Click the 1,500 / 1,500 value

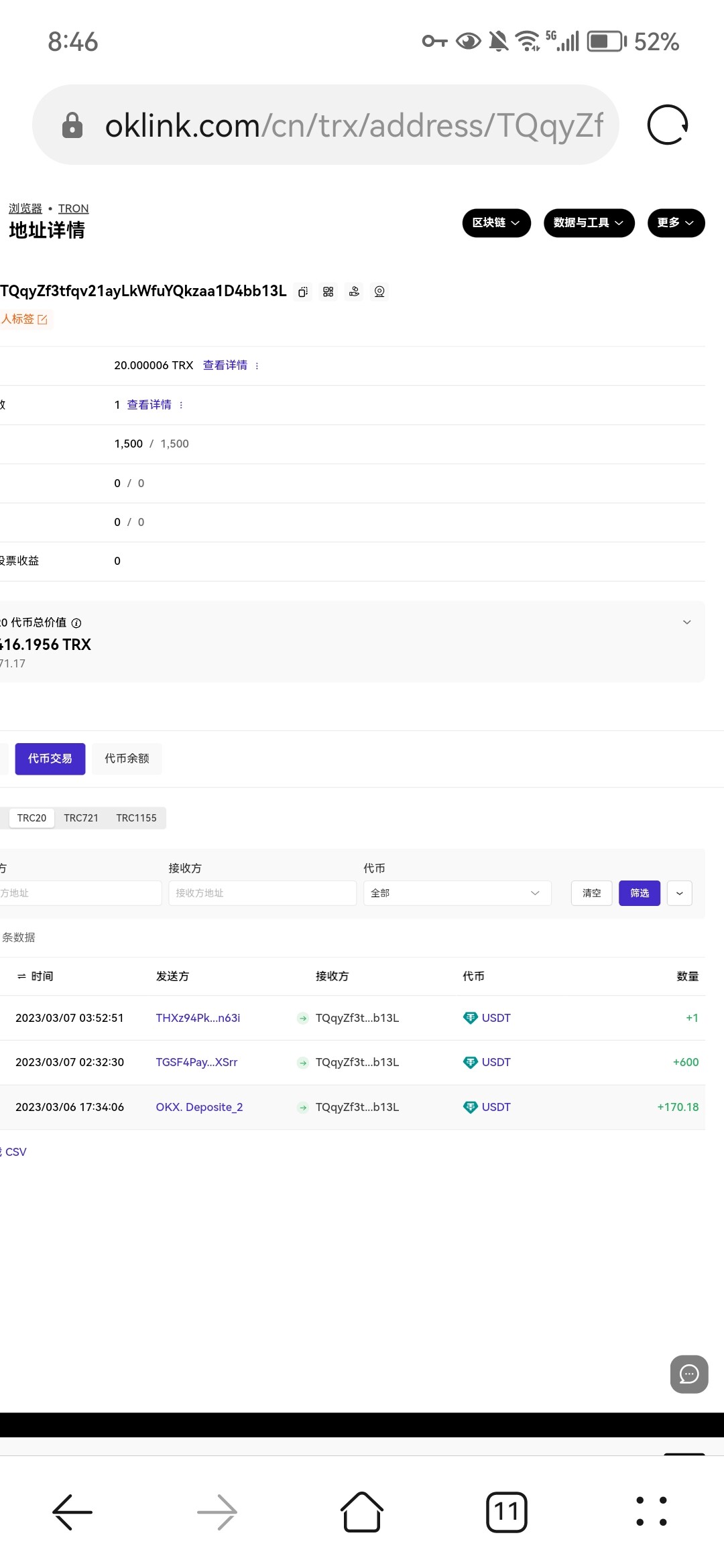(x=152, y=444)
